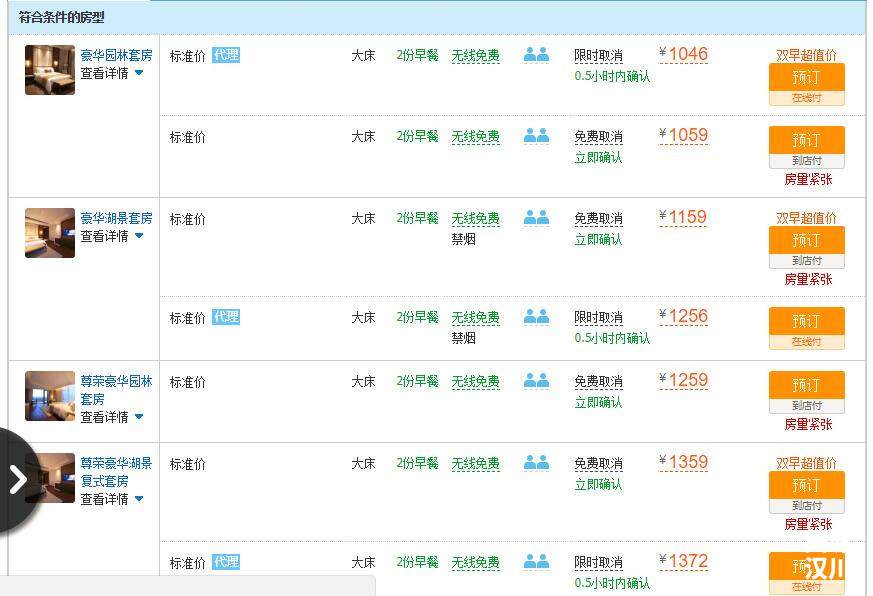Click two-guest icon in ¥1359 row
The image size is (873, 596).
(536, 463)
